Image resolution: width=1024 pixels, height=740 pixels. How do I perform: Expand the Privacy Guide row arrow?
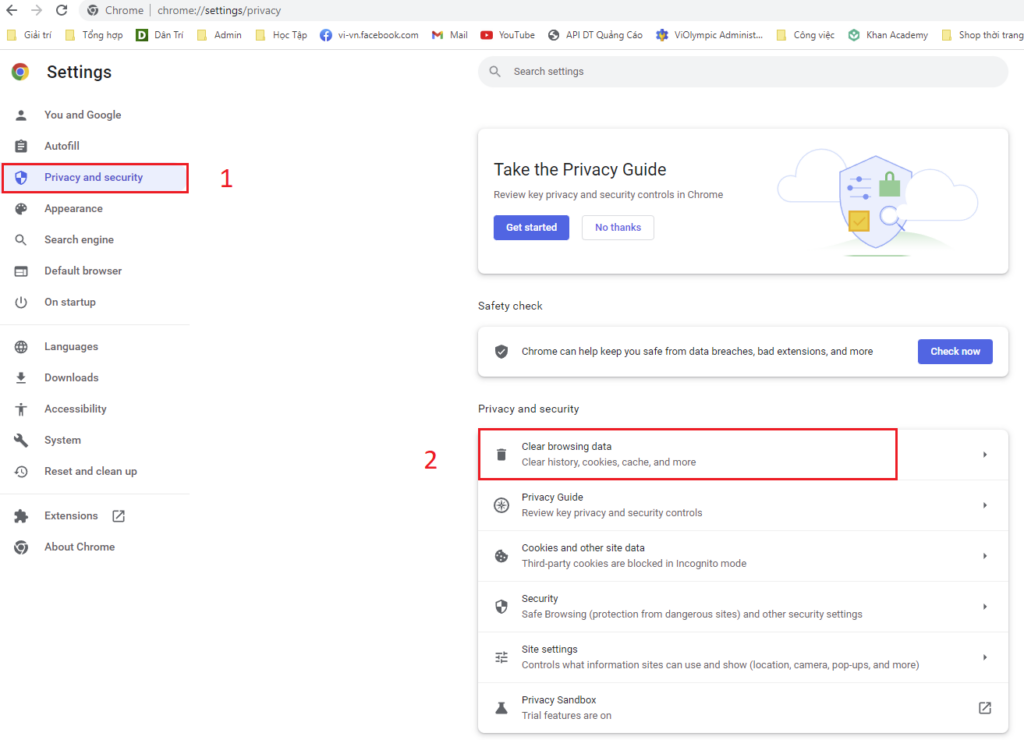point(985,506)
